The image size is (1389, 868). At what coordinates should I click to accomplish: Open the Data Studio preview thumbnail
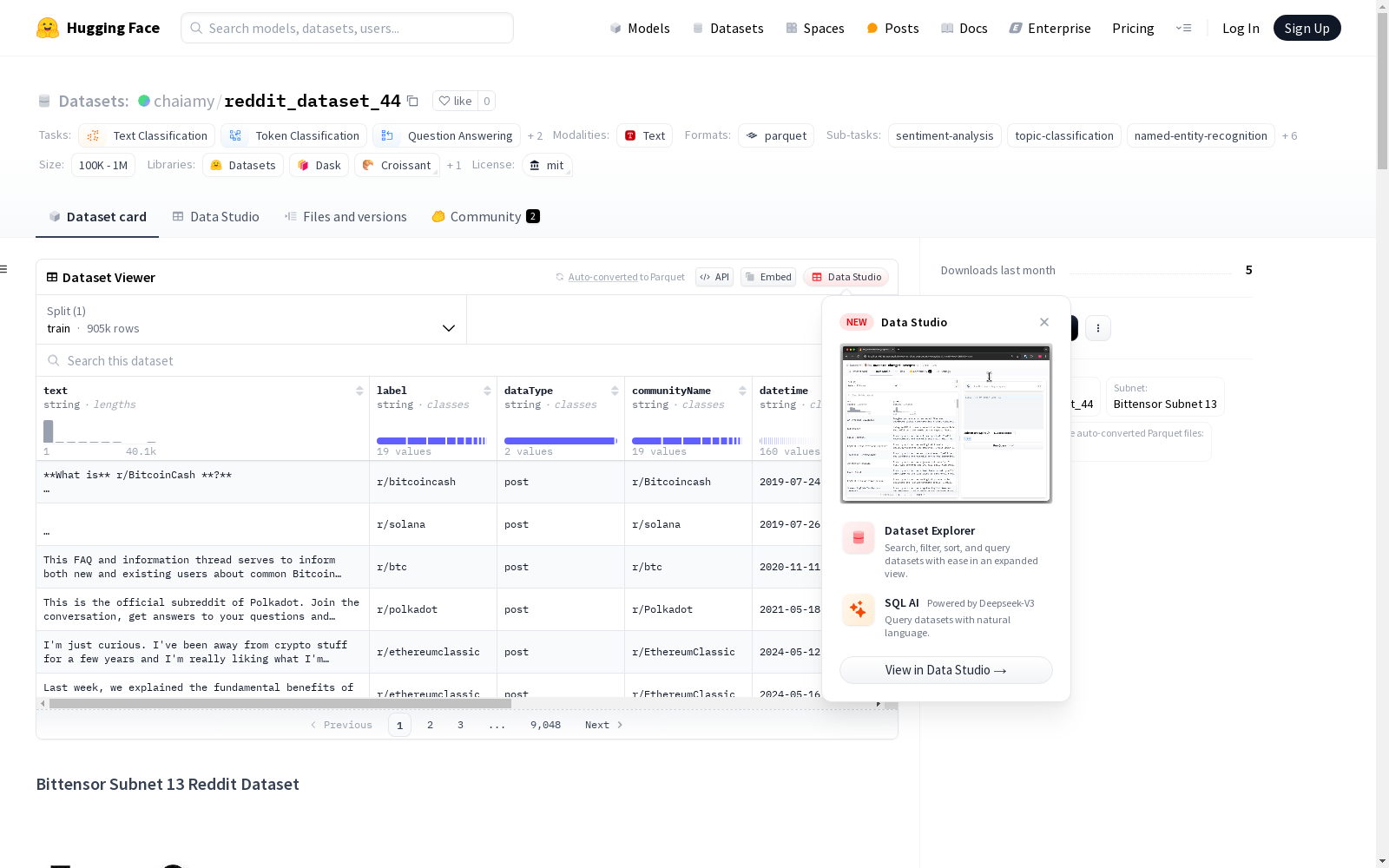pyautogui.click(x=946, y=424)
